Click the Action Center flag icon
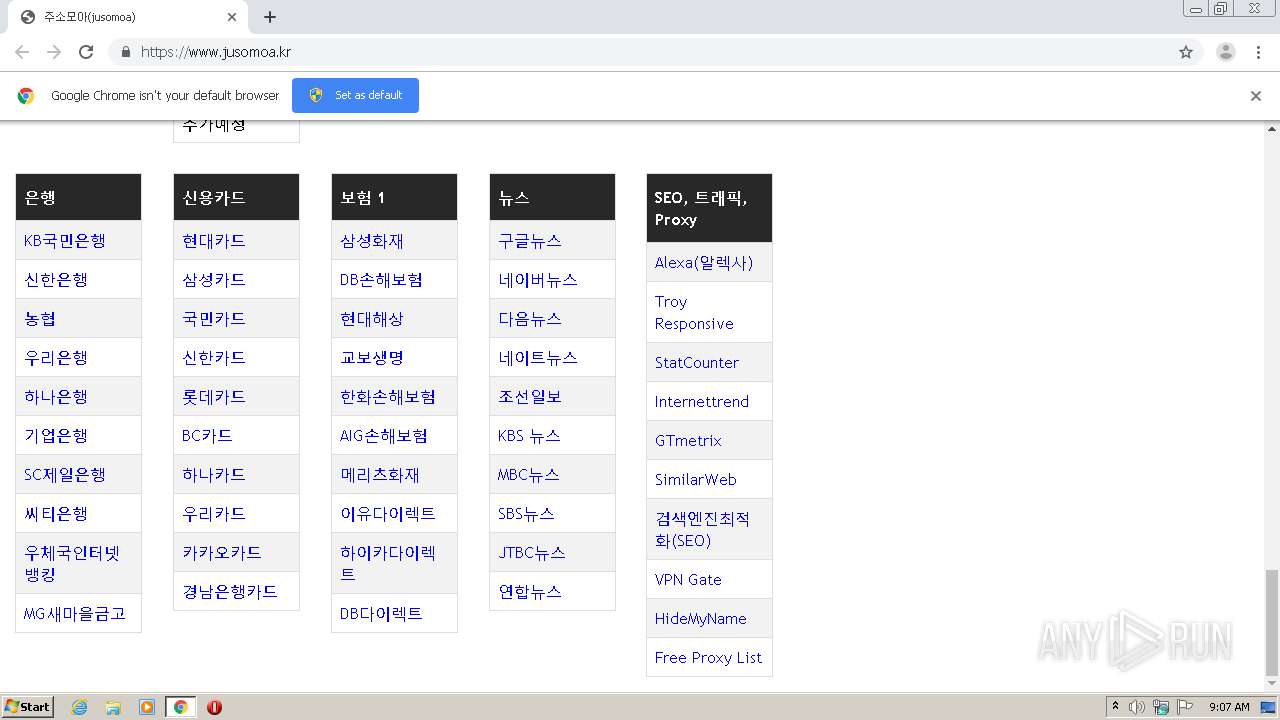This screenshot has height=720, width=1280. coord(1185,707)
